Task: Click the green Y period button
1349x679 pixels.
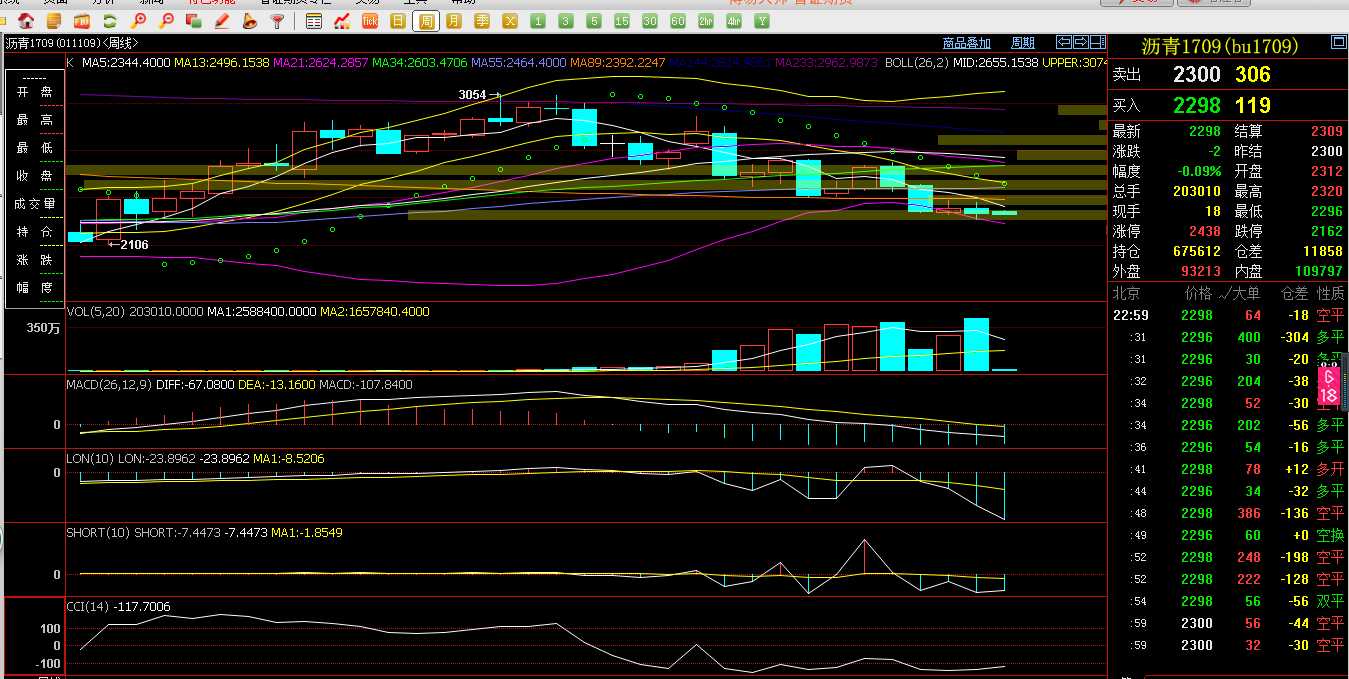Action: (762, 20)
